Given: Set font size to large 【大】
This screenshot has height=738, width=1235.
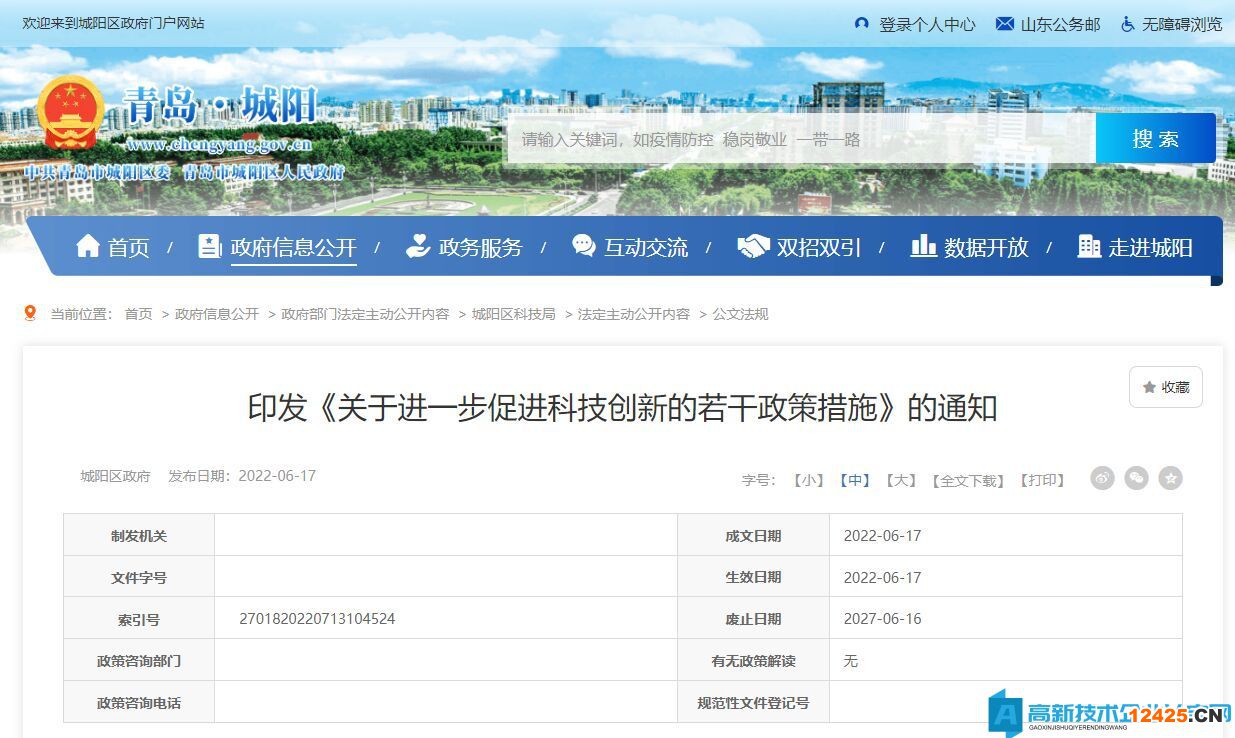Looking at the screenshot, I should click(x=900, y=480).
